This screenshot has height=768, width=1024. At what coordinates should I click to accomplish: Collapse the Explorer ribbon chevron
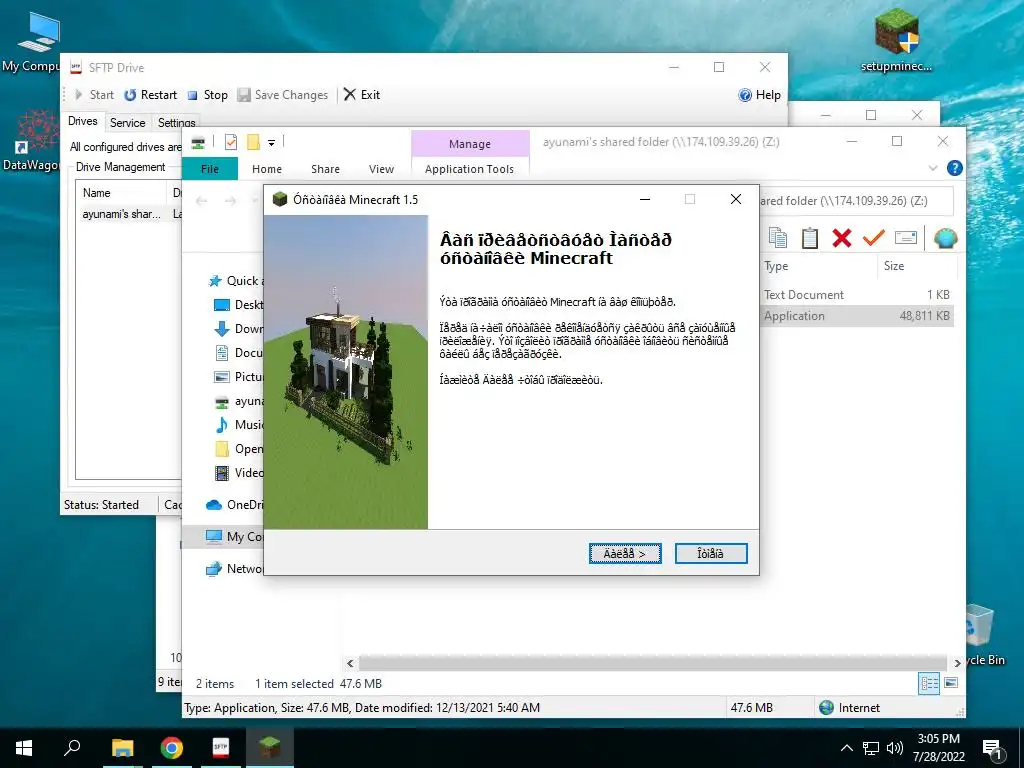pyautogui.click(x=933, y=168)
